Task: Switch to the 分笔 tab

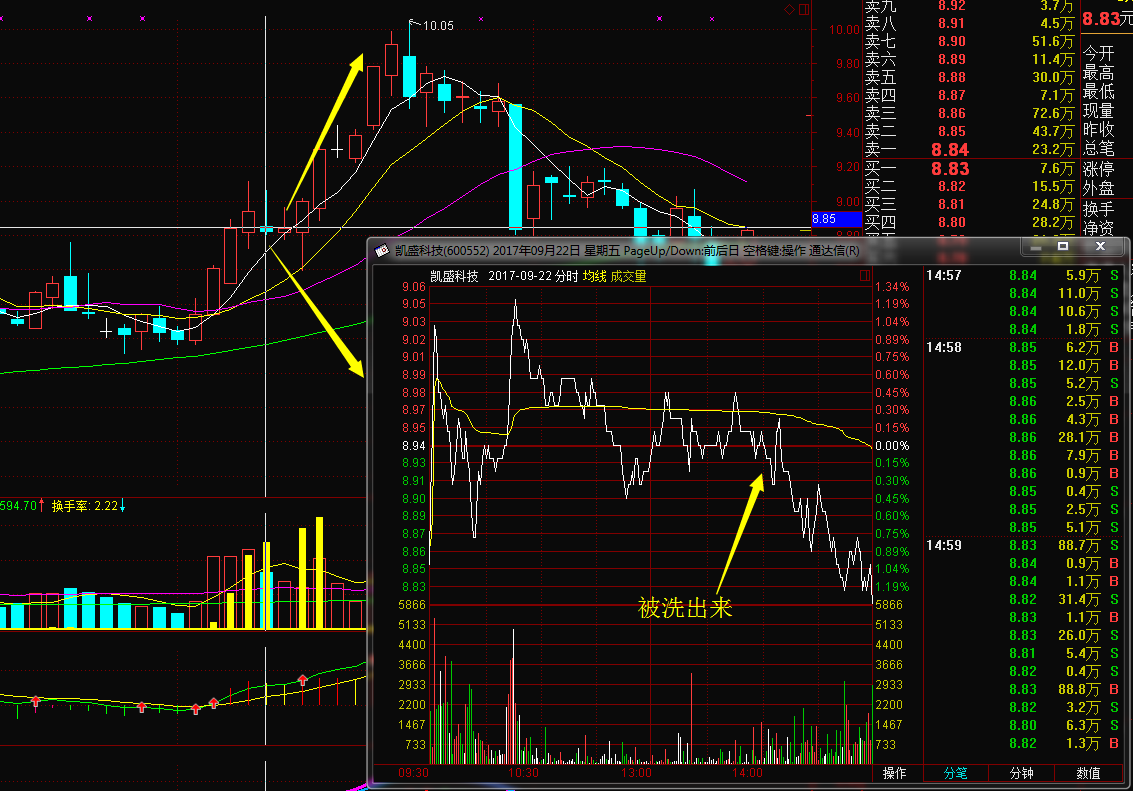Action: [955, 773]
